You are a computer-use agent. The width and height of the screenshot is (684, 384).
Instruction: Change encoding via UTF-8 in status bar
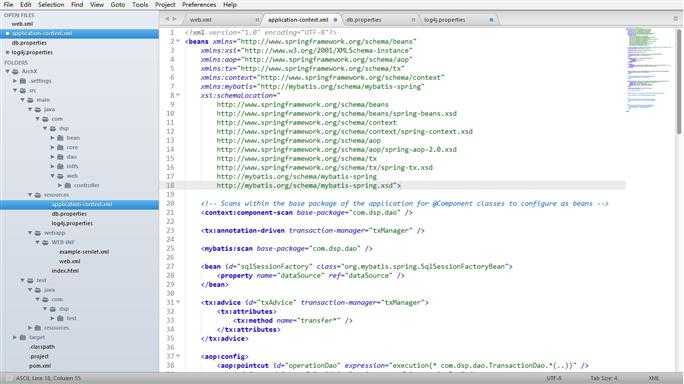(x=554, y=378)
